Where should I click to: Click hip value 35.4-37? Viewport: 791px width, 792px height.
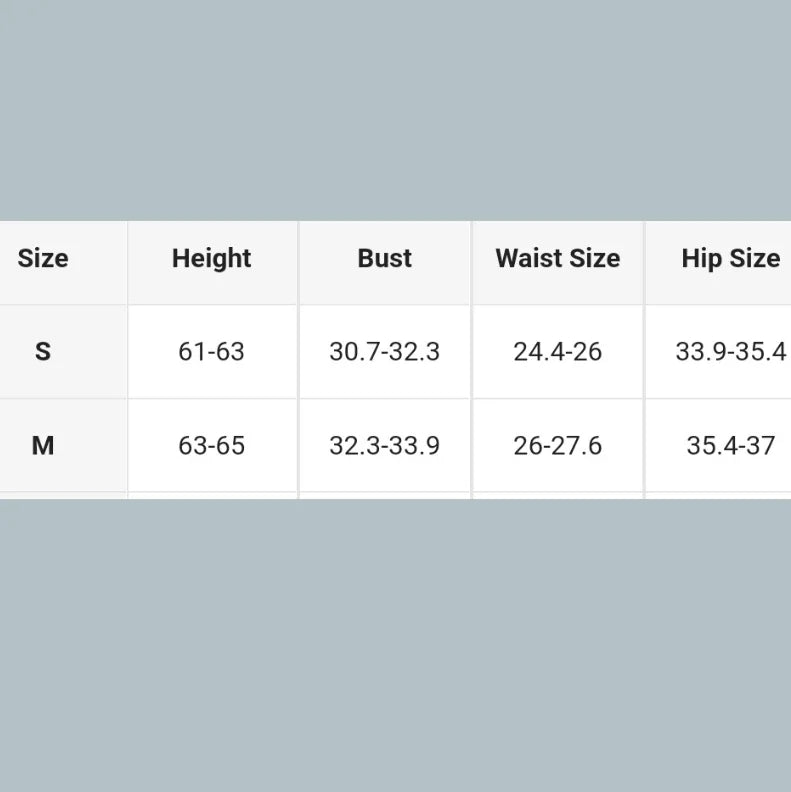pos(730,445)
